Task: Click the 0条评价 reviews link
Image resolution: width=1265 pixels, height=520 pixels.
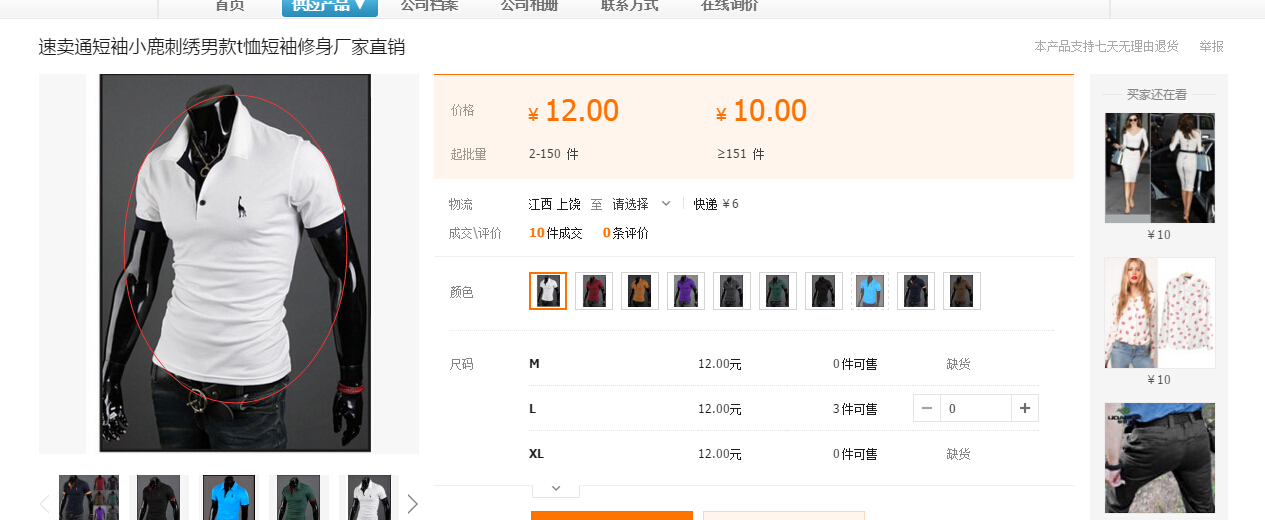Action: [625, 233]
